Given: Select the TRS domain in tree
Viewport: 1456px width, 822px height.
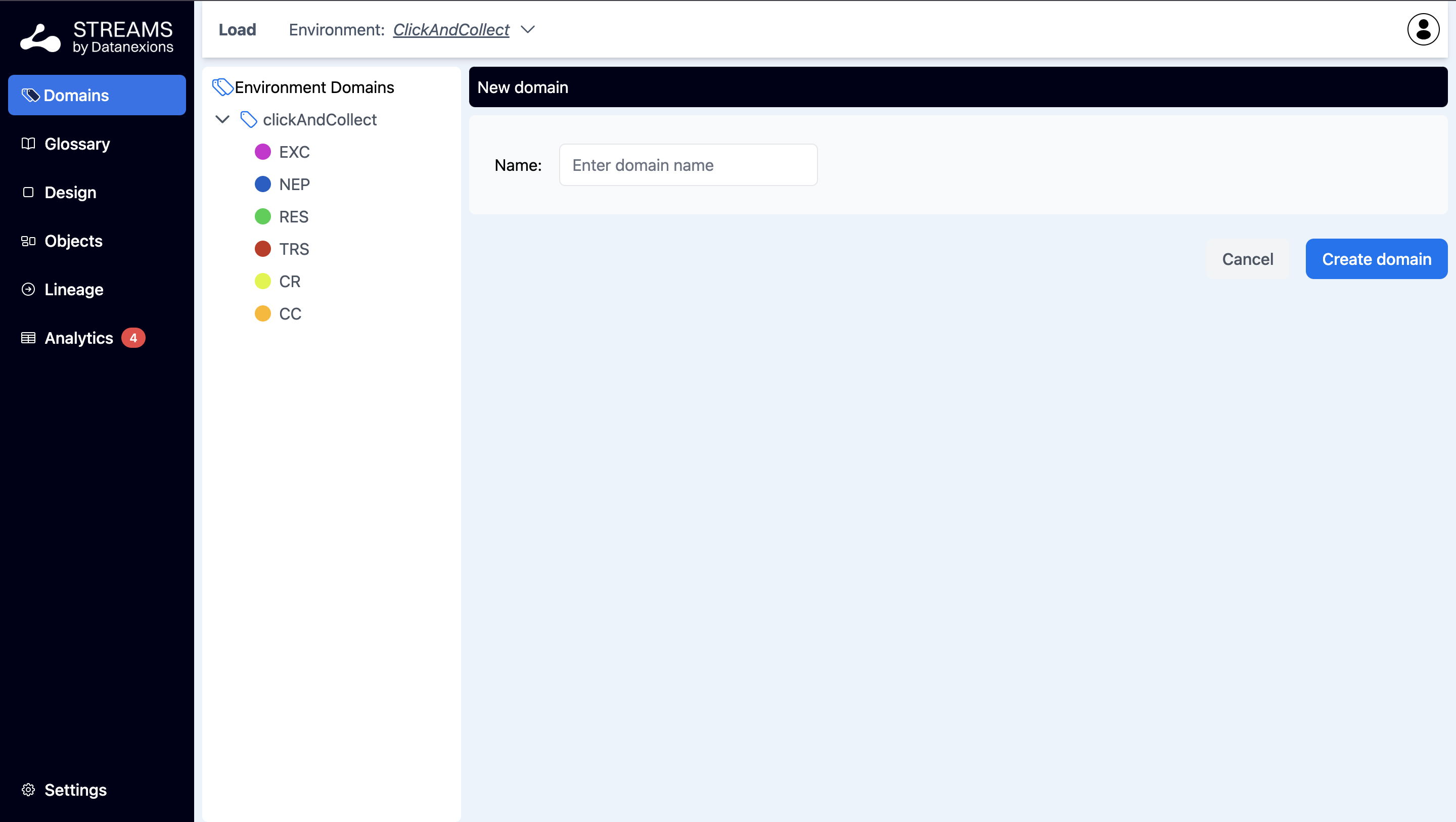Looking at the screenshot, I should click(294, 249).
